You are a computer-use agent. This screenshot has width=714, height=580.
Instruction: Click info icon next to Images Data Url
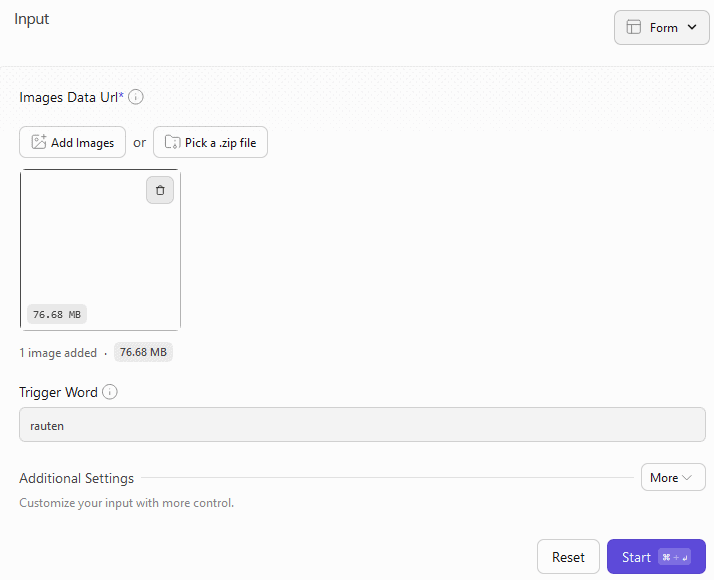coord(136,97)
